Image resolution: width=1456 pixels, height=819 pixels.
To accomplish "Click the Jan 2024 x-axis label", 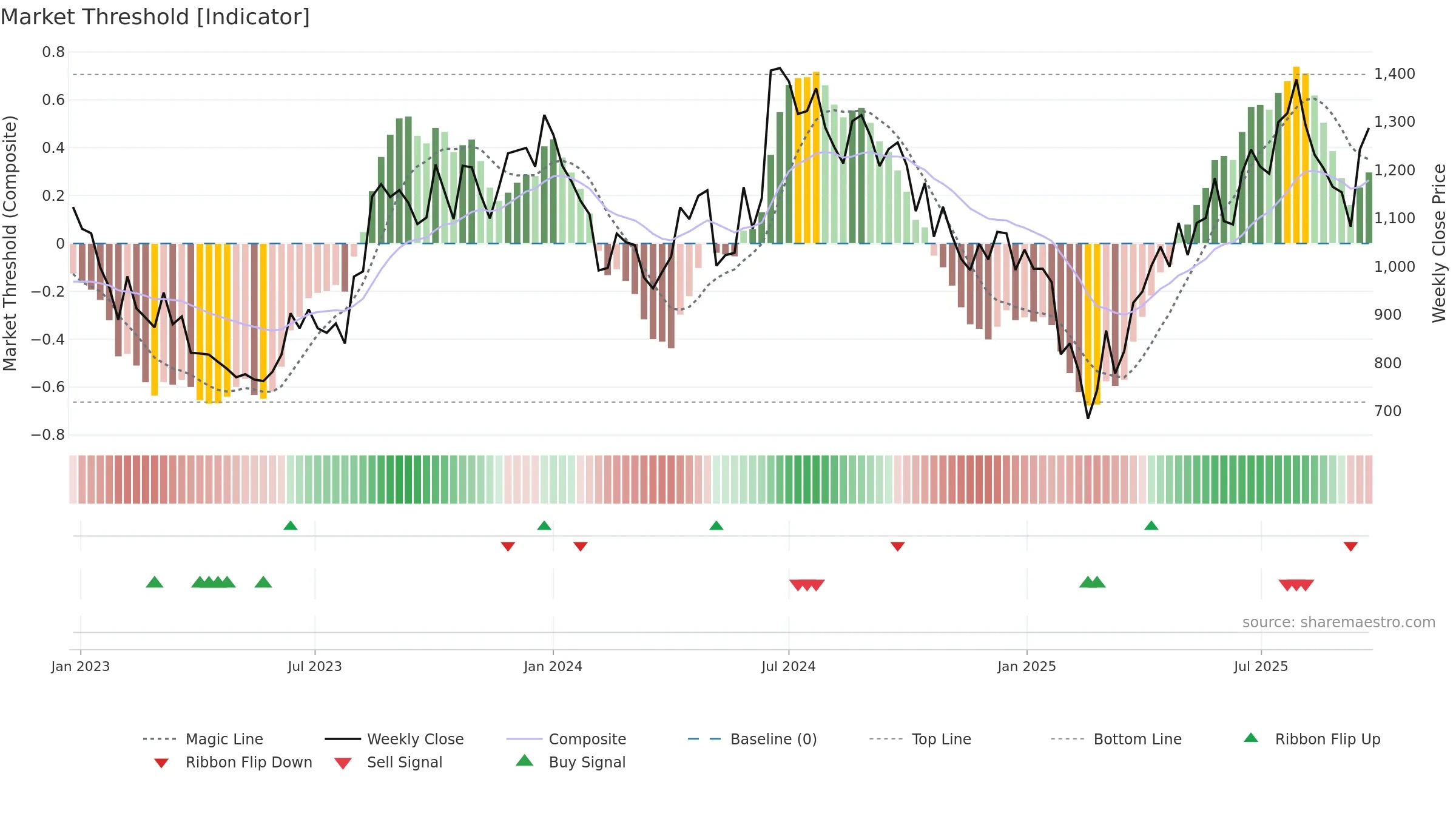I will coord(553,667).
